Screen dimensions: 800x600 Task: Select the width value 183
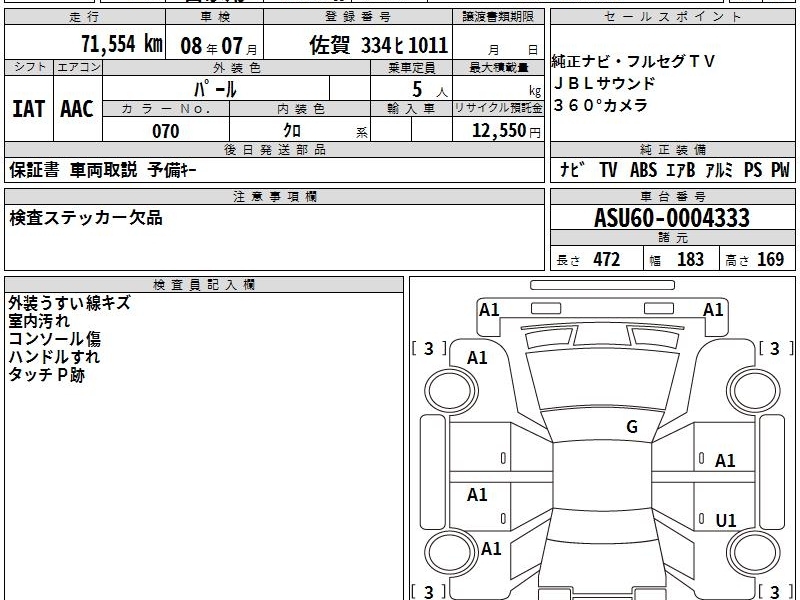point(690,260)
